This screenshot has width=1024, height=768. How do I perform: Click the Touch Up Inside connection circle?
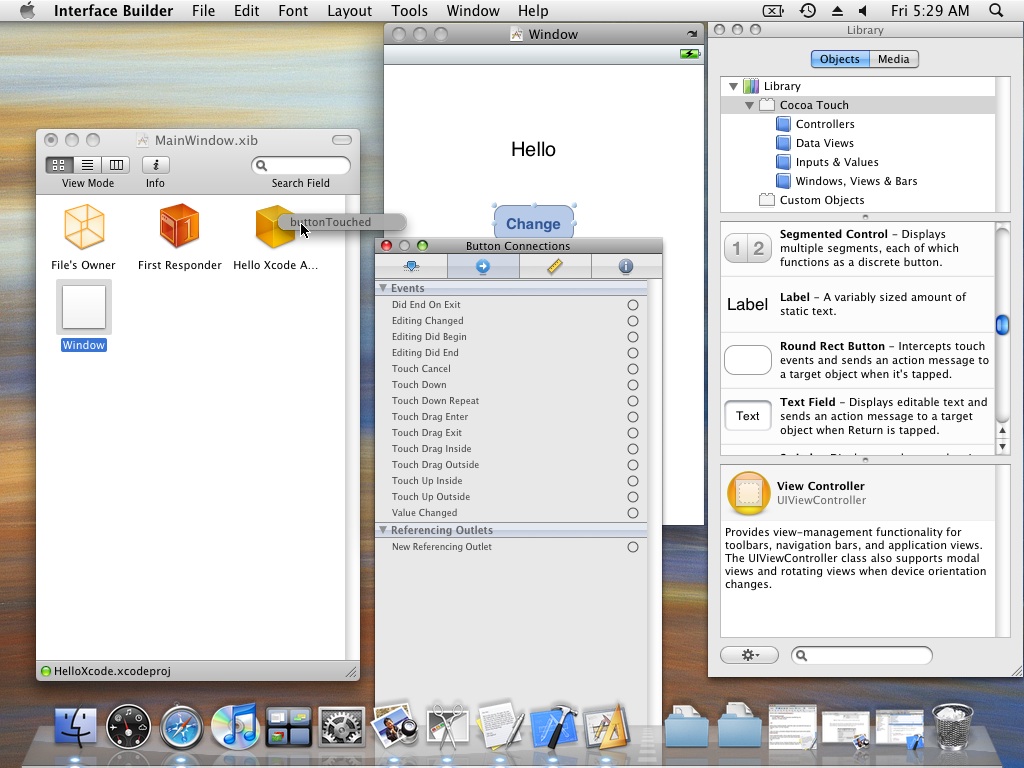(633, 481)
